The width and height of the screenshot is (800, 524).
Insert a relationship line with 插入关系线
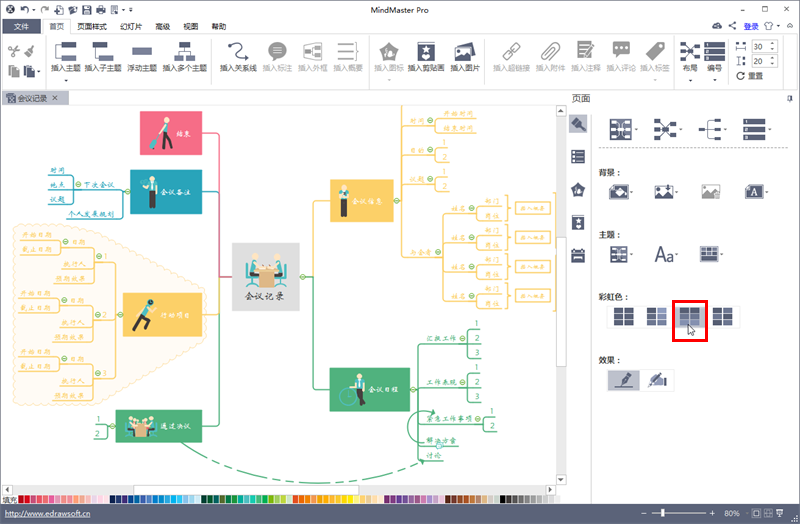(238, 57)
